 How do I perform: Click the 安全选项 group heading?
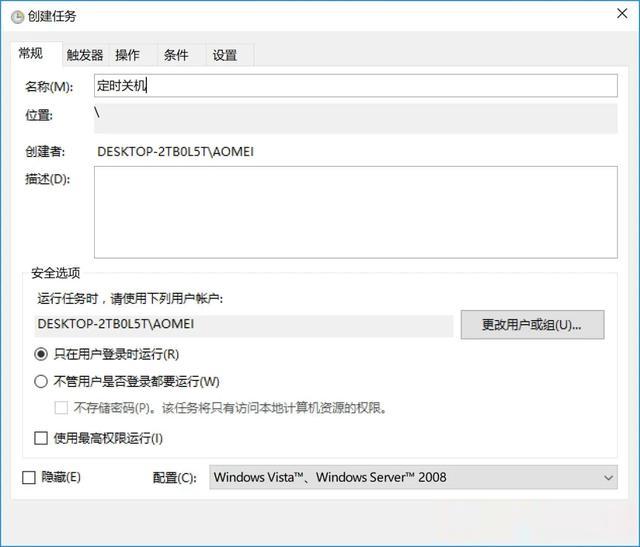[56, 273]
